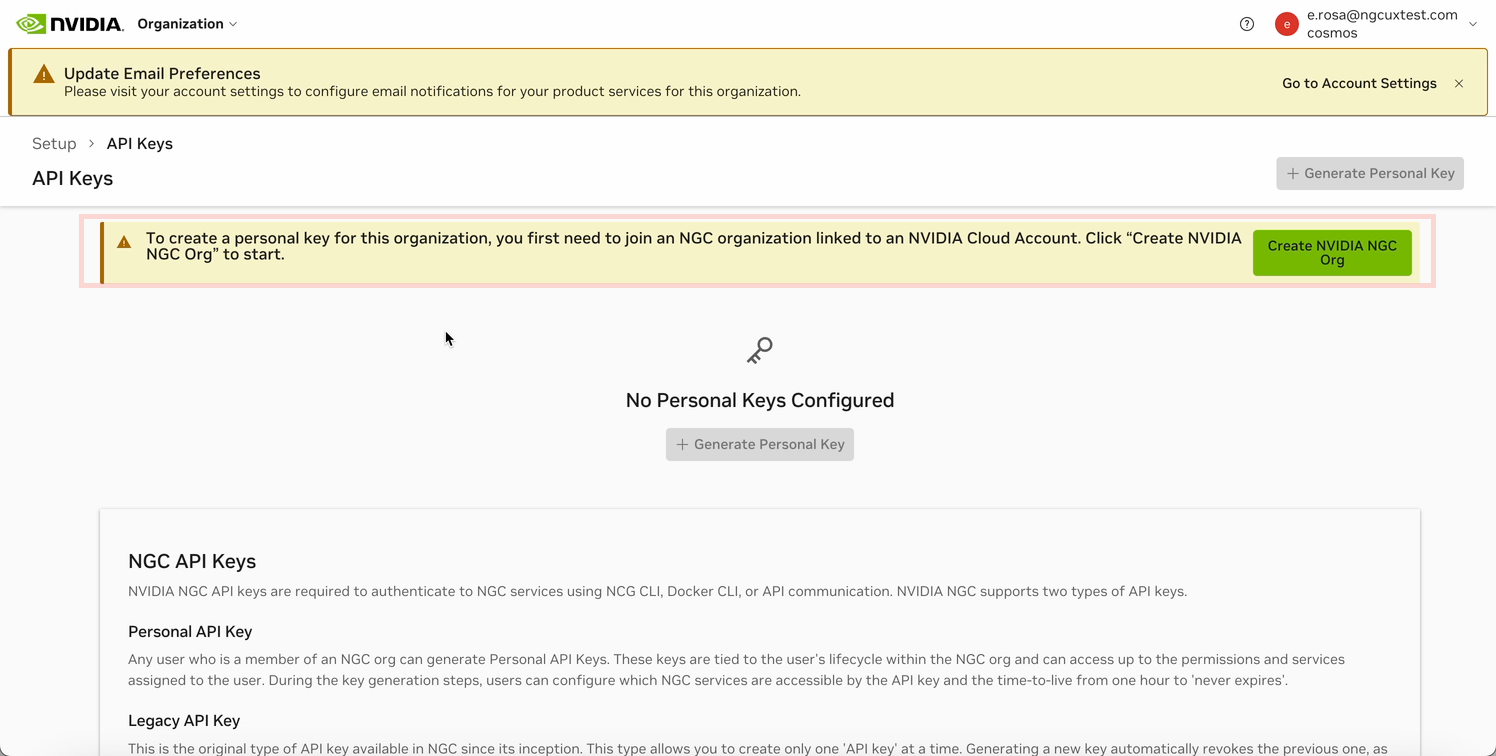
Task: Click e.rosa@ngcuxtest.com account email
Action: (1382, 15)
